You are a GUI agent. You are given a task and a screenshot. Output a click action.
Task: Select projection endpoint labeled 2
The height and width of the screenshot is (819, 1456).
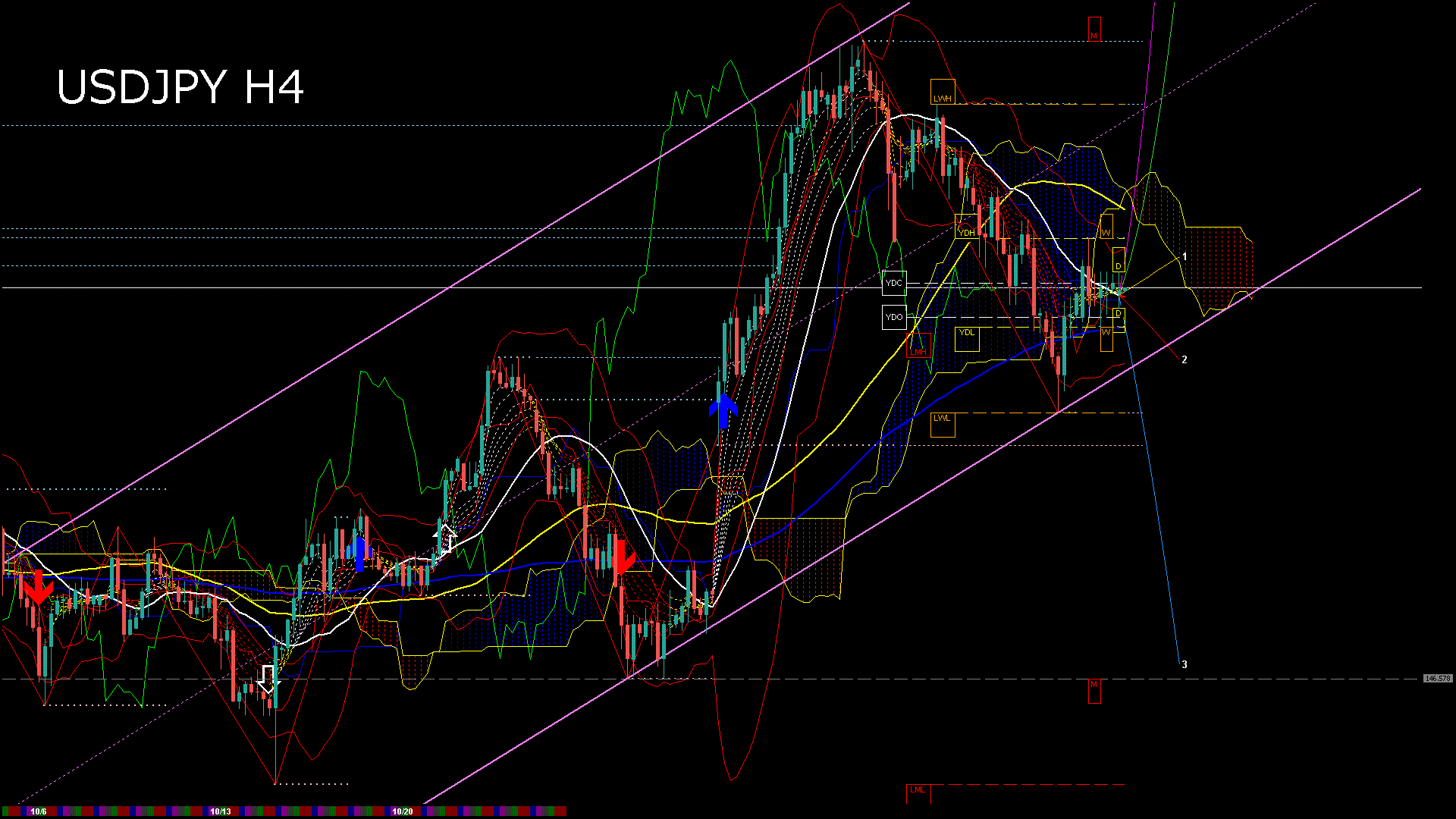tap(1185, 359)
